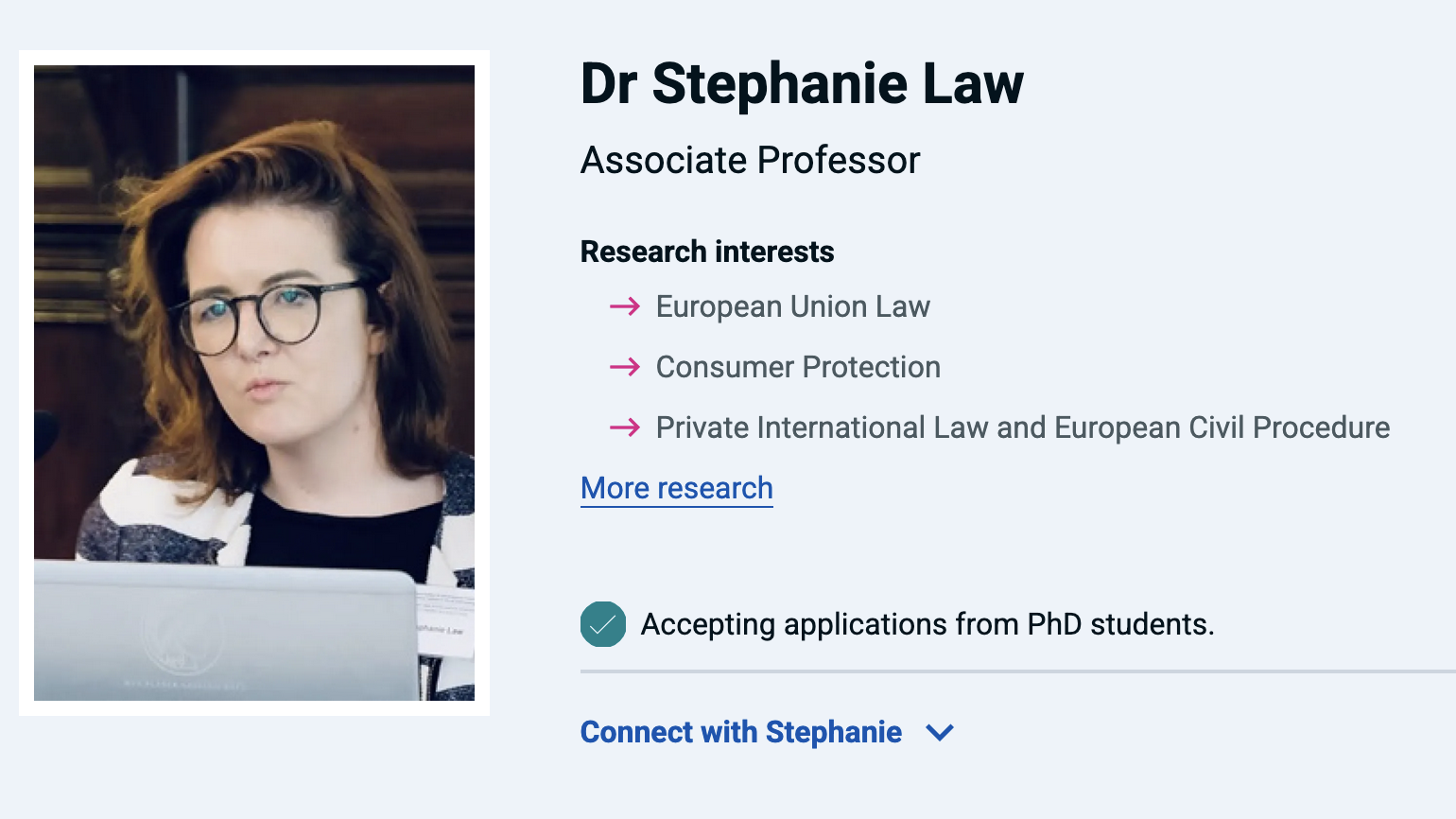Click the laptop shown in the profile photo
Screen dimensions: 1456x819
pos(225,632)
